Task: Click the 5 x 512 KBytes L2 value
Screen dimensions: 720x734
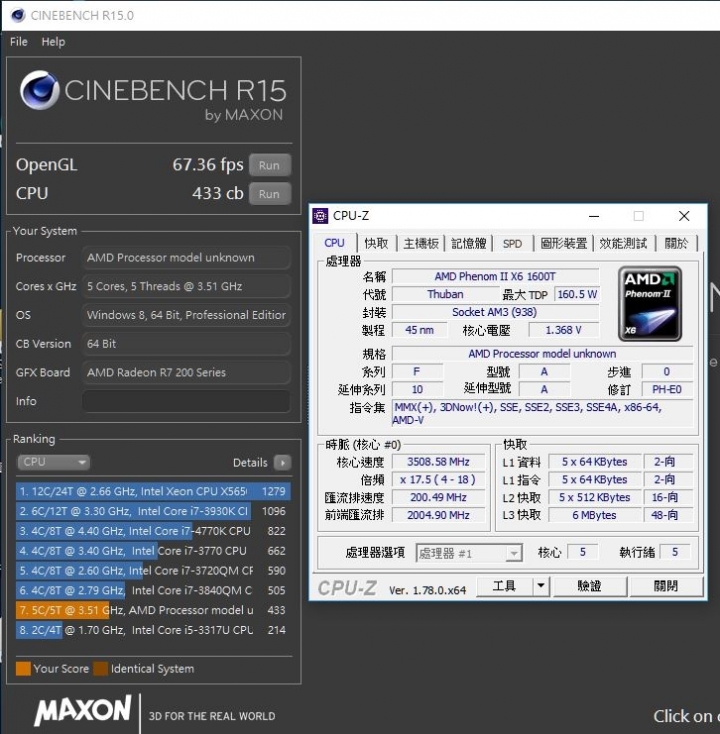Action: 595,497
